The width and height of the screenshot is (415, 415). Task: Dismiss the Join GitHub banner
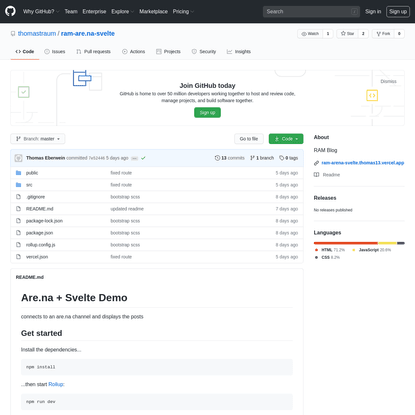(x=388, y=81)
